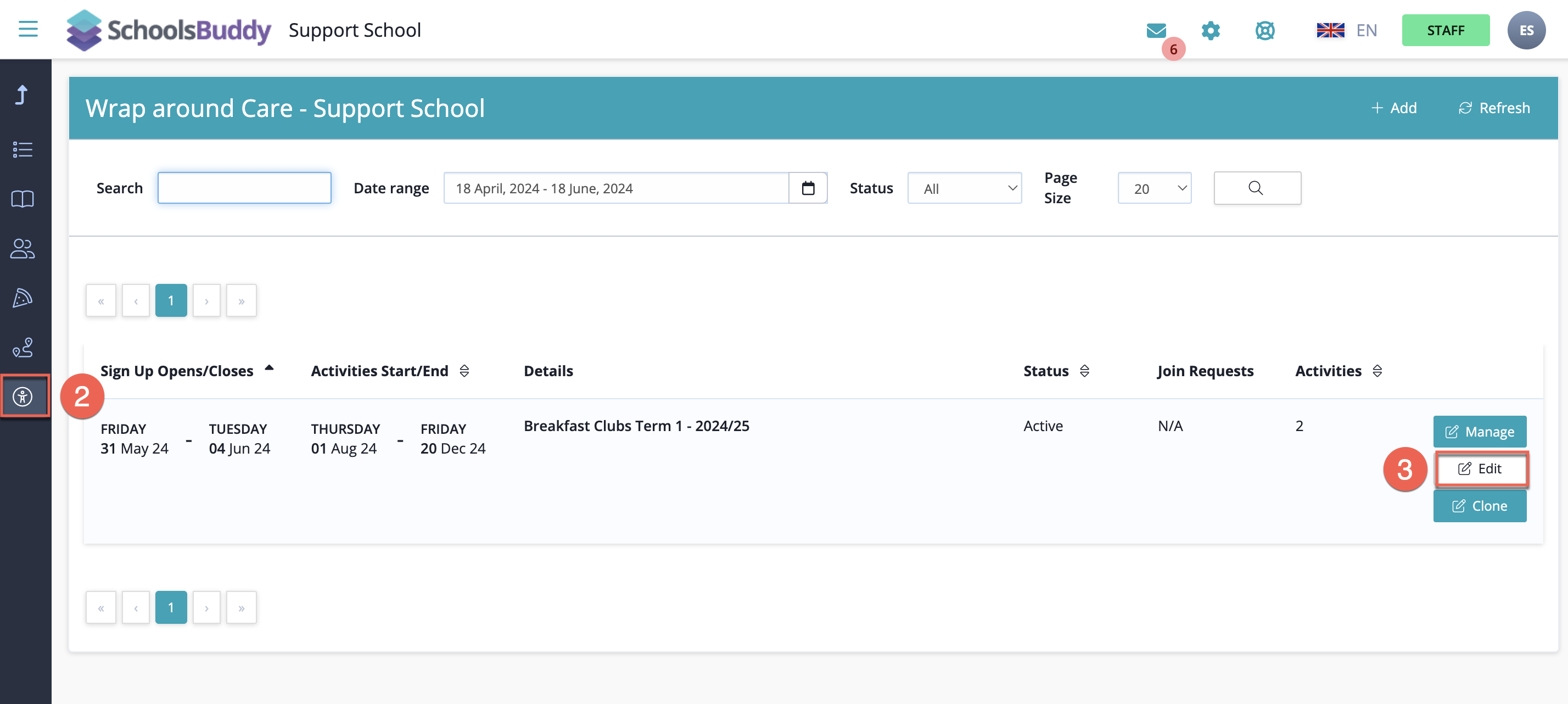Open the settings gear icon
Screen dimensions: 1568x704
(1210, 30)
